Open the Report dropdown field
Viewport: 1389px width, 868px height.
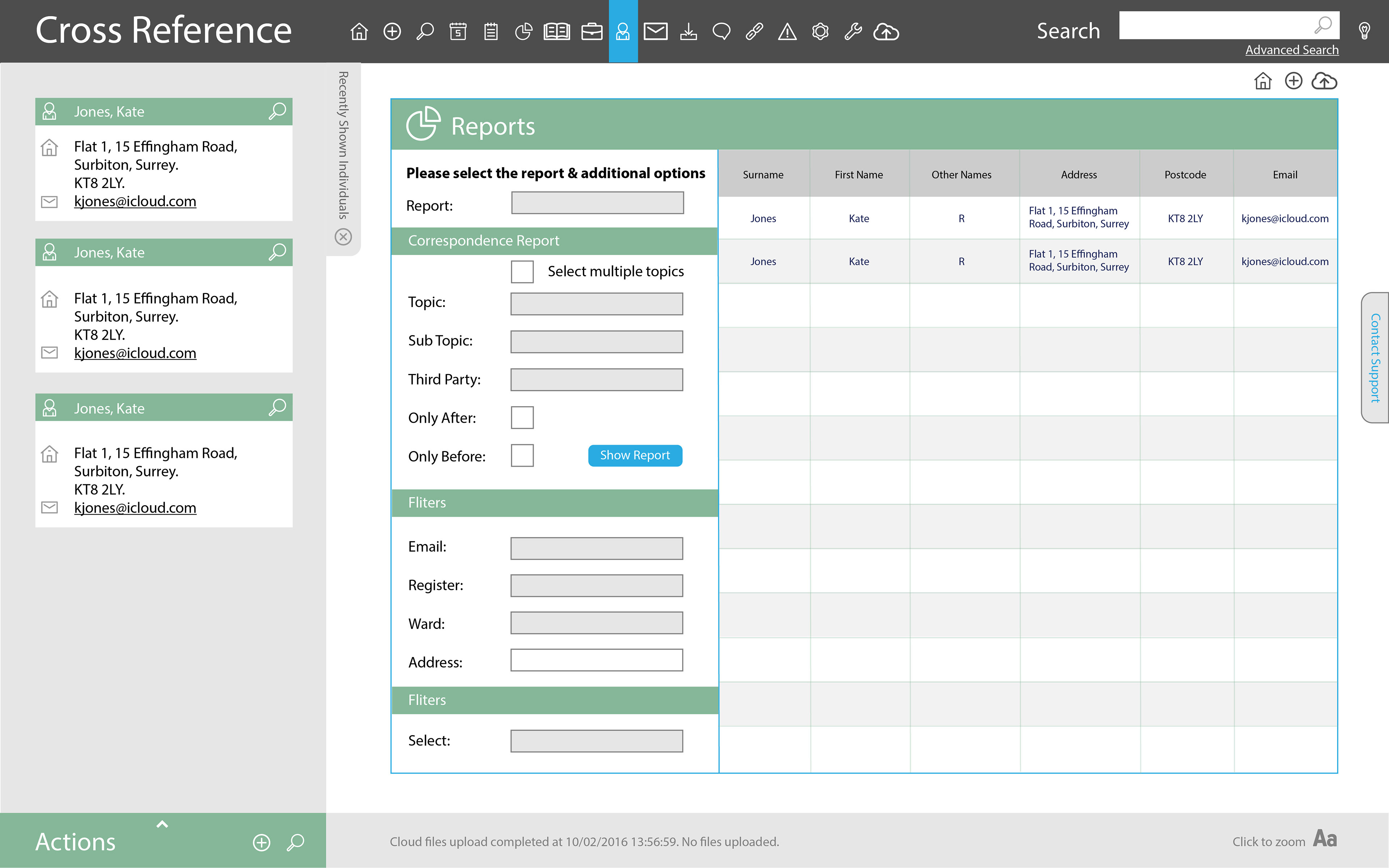[597, 203]
